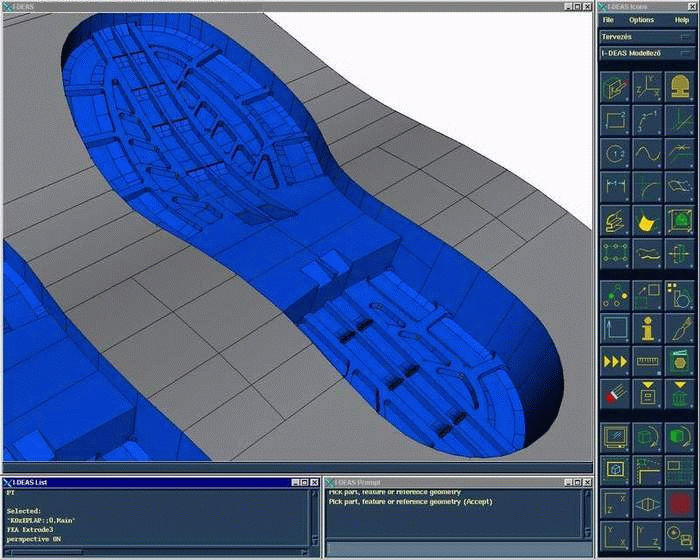Choose the shaded green cube display icon

click(x=679, y=437)
